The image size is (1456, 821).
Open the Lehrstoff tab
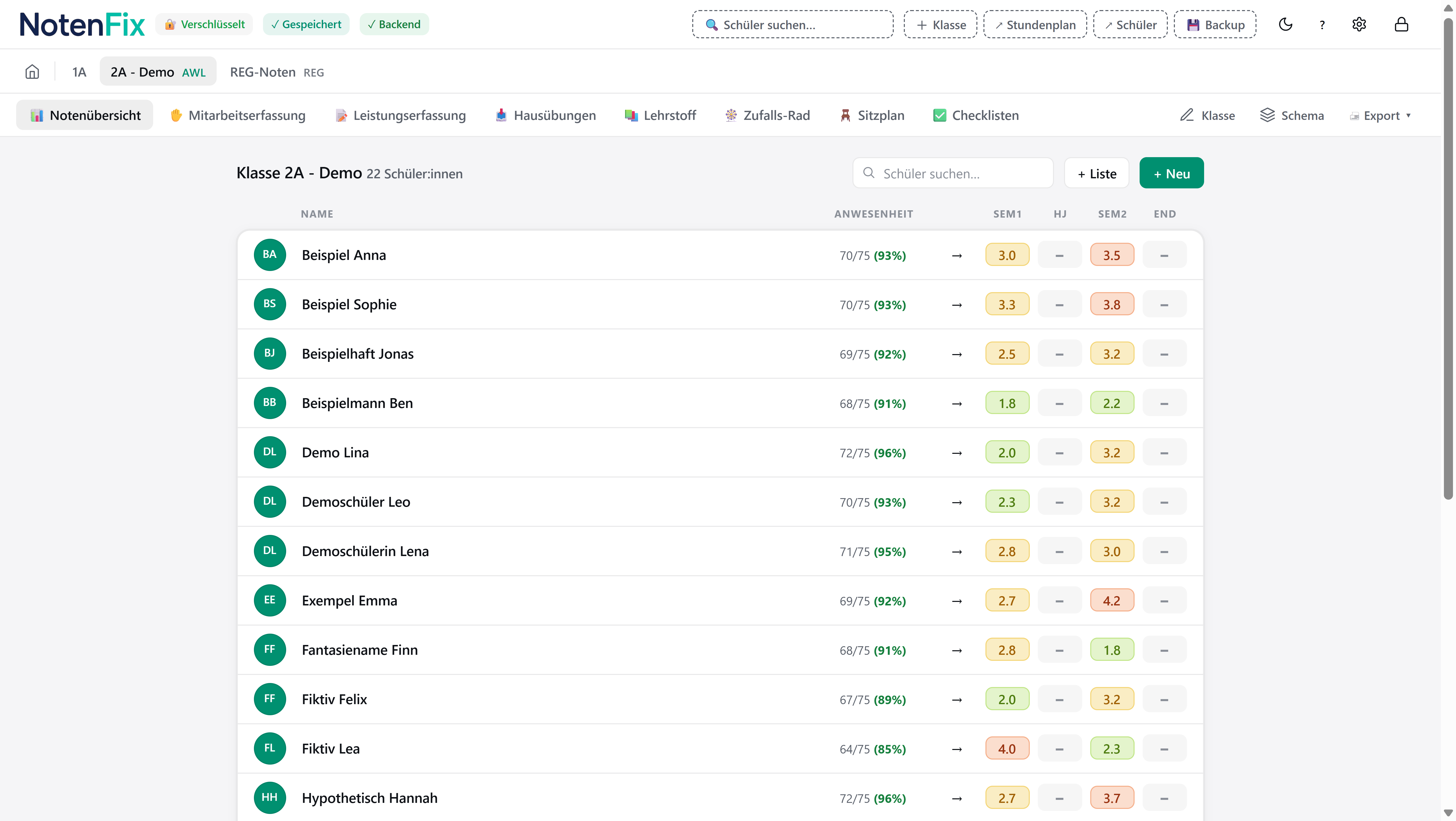[x=660, y=115]
